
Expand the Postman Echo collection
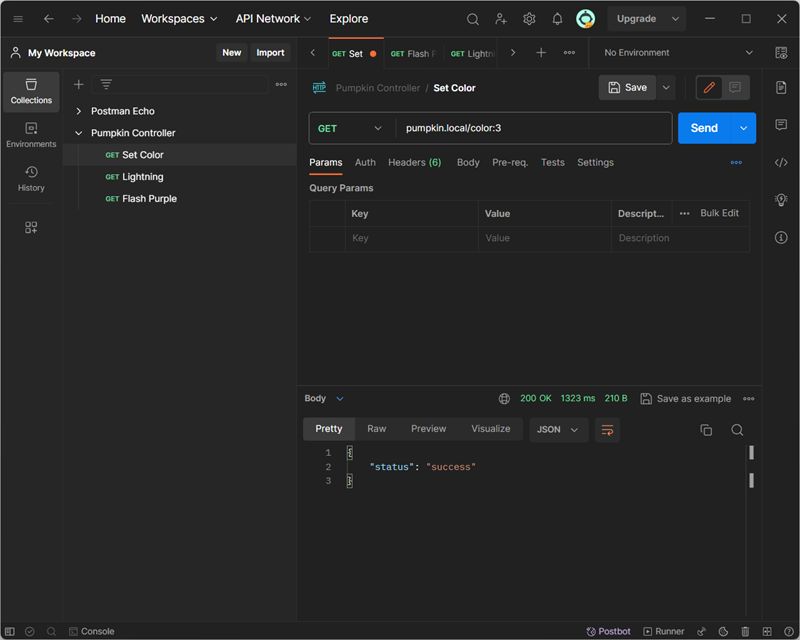pos(79,111)
